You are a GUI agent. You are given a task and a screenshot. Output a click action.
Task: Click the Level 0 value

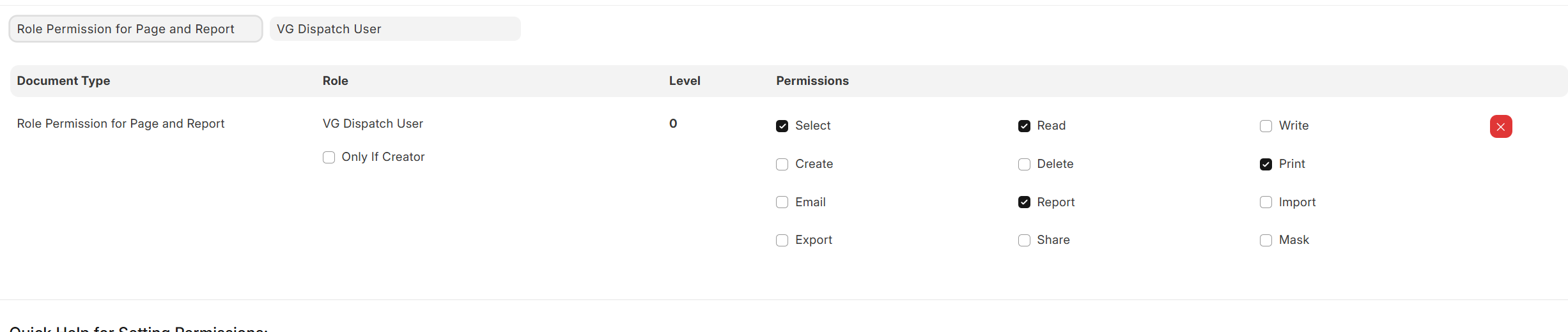[x=673, y=123]
